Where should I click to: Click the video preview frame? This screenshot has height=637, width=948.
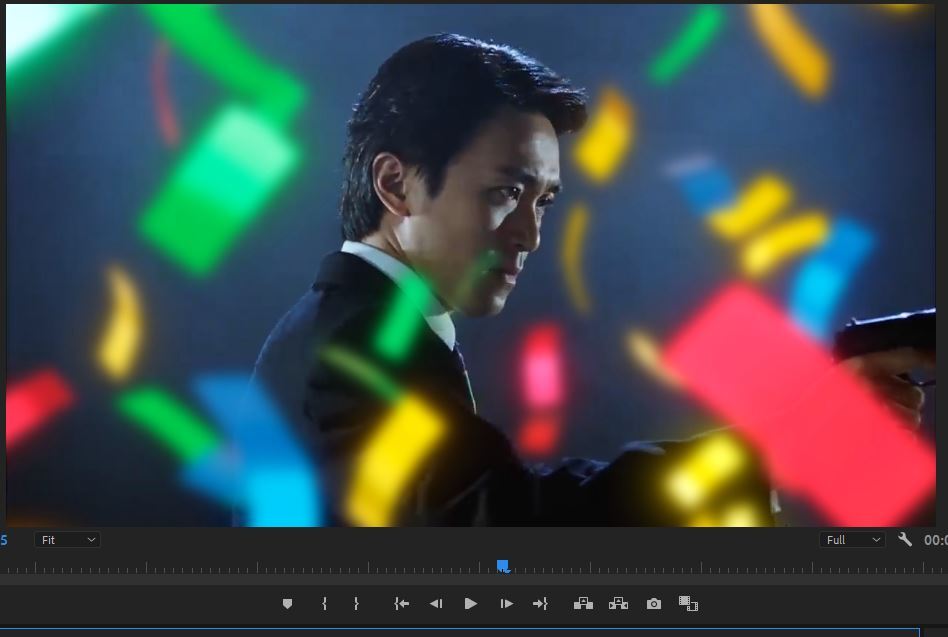pos(470,265)
